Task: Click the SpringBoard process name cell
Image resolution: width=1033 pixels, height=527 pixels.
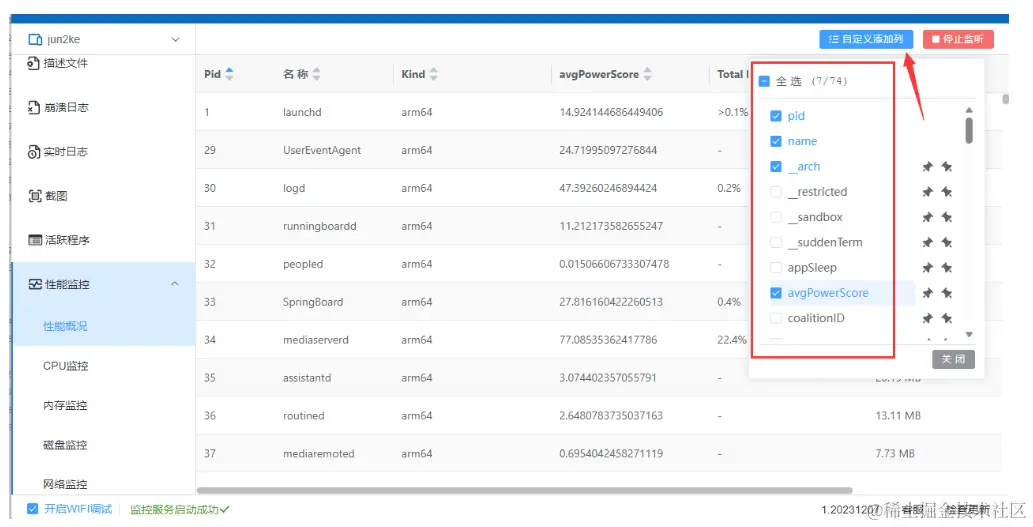Action: (313, 302)
